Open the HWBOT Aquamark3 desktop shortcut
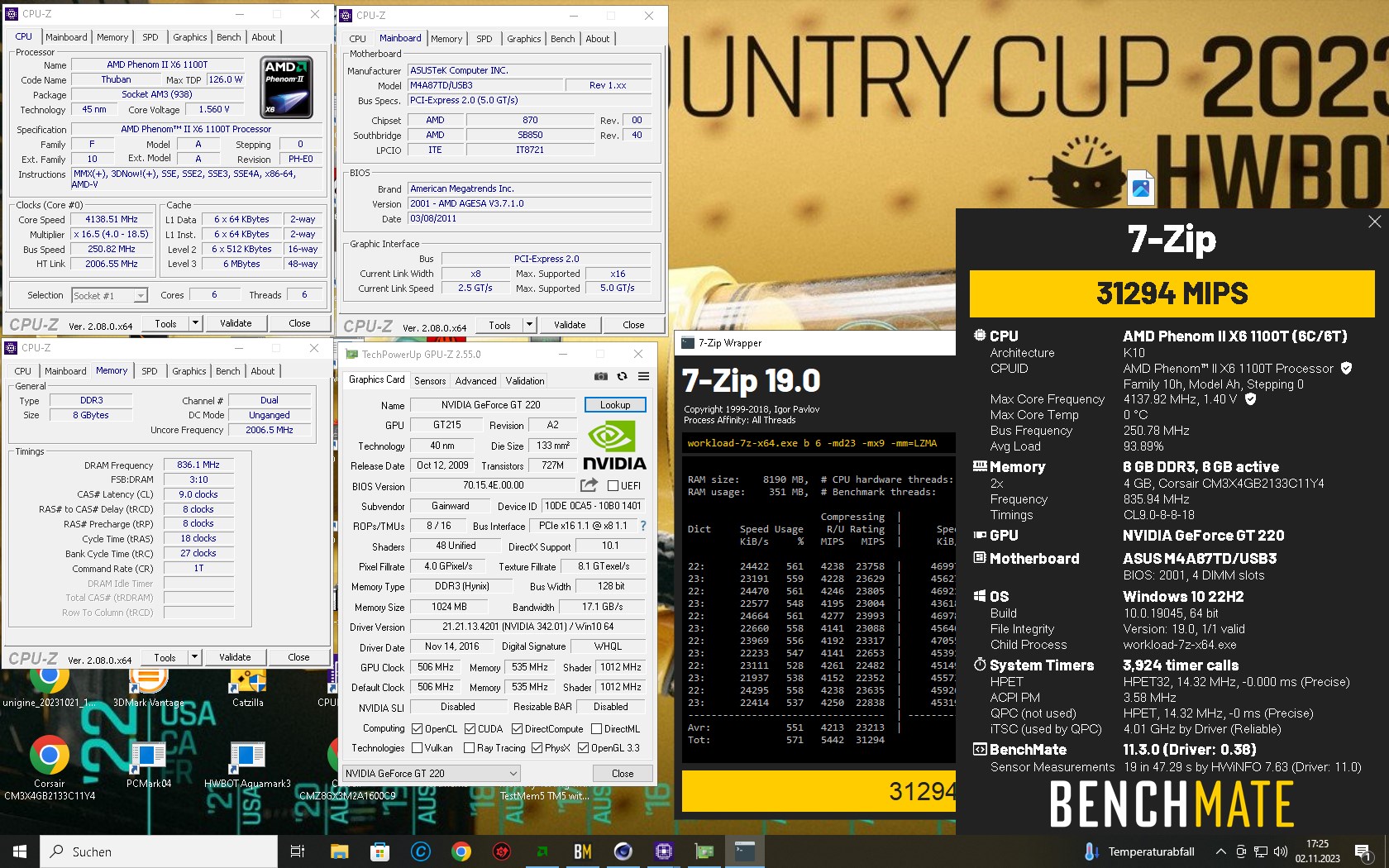The image size is (1389, 868). click(x=247, y=755)
